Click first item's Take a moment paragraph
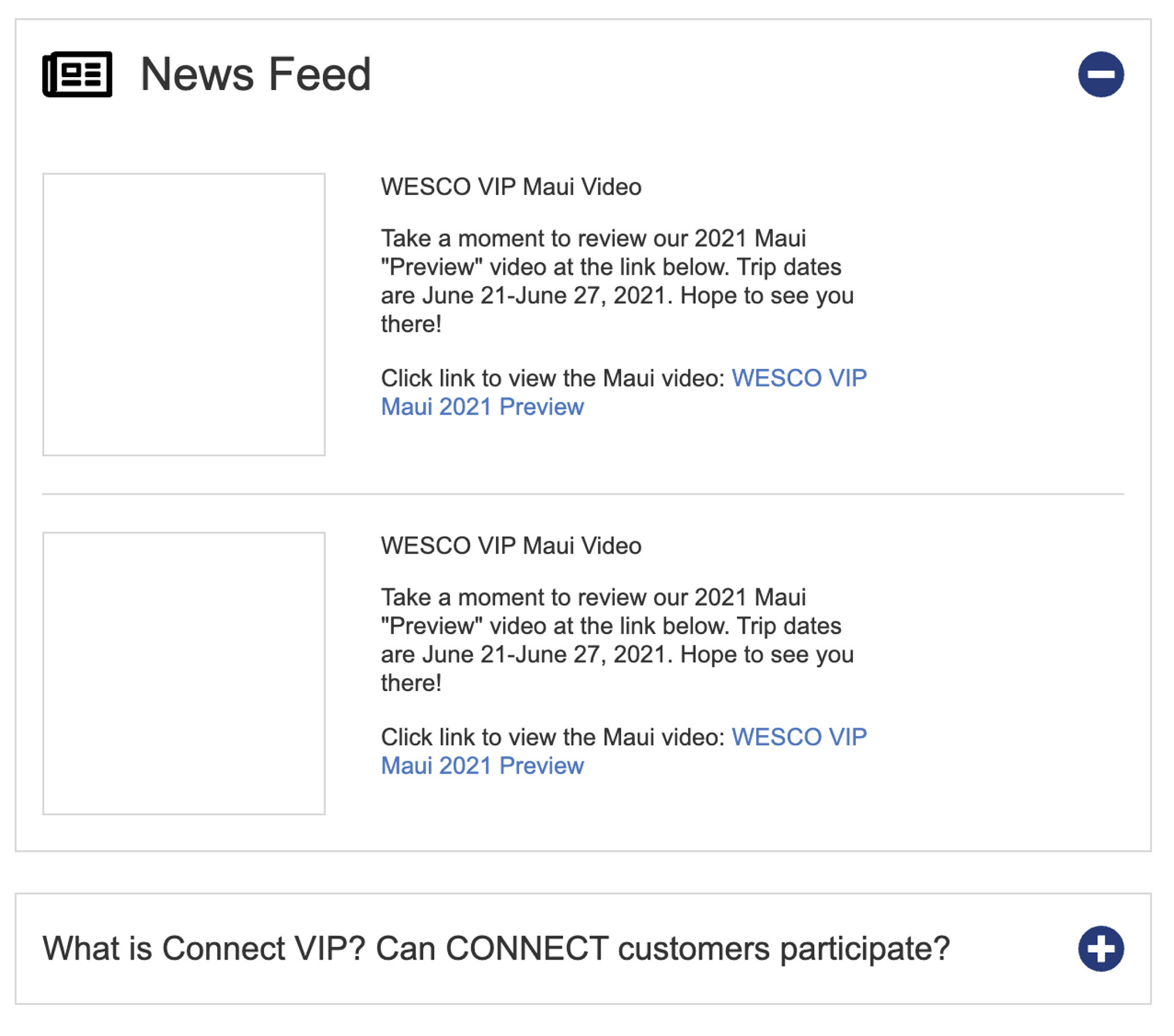Image resolution: width=1174 pixels, height=1036 pixels. click(x=618, y=281)
